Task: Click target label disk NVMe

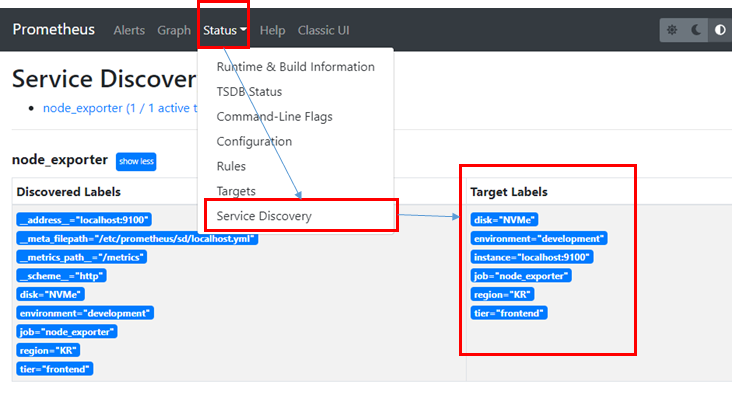Action: pyautogui.click(x=504, y=219)
